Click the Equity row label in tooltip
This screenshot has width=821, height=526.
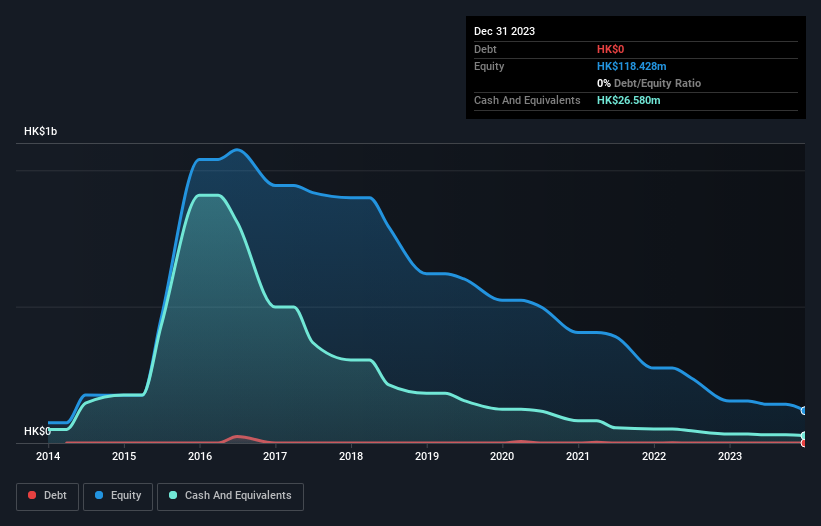pyautogui.click(x=489, y=66)
